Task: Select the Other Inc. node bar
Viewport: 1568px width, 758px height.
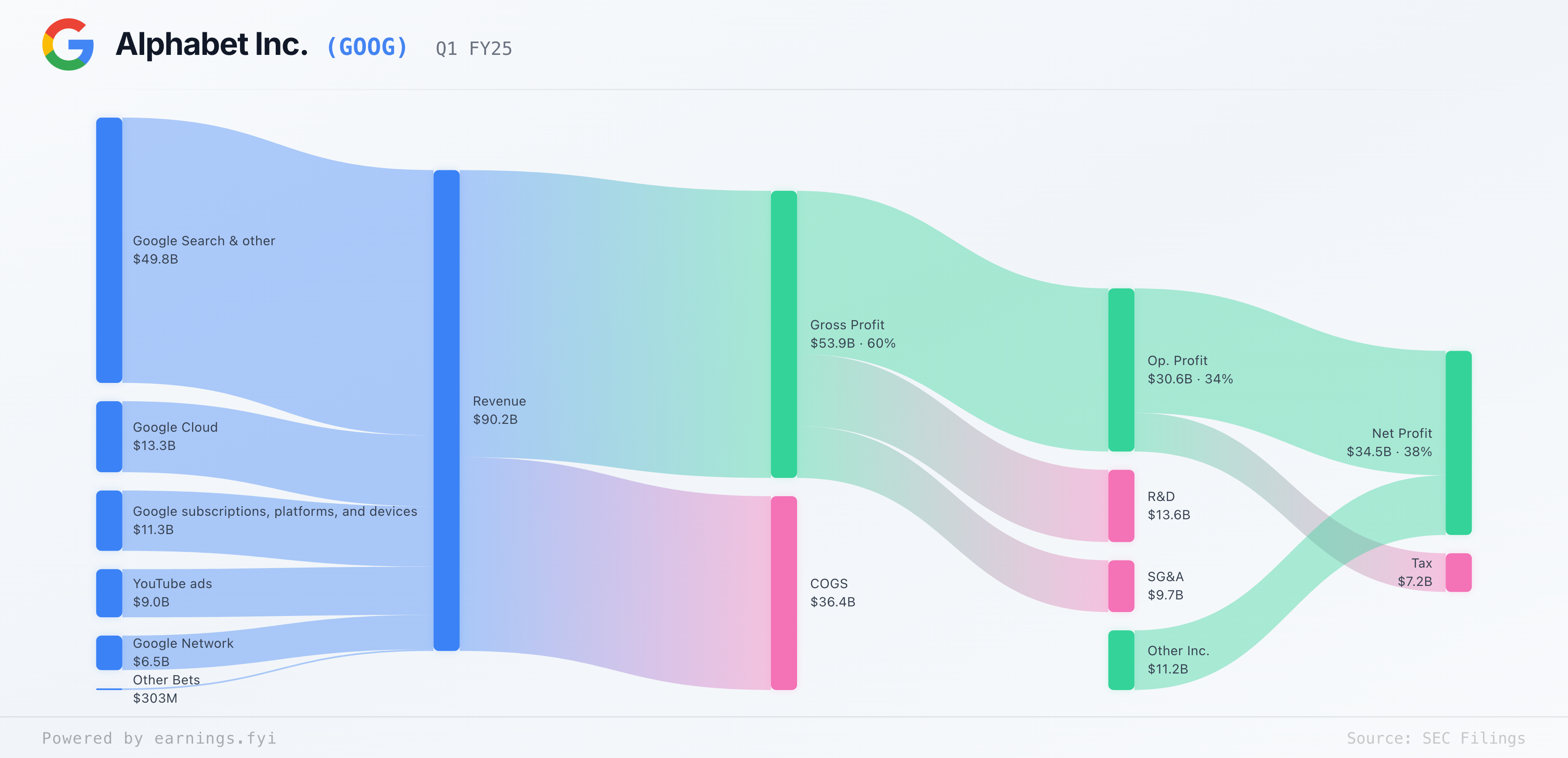Action: pos(1121,660)
